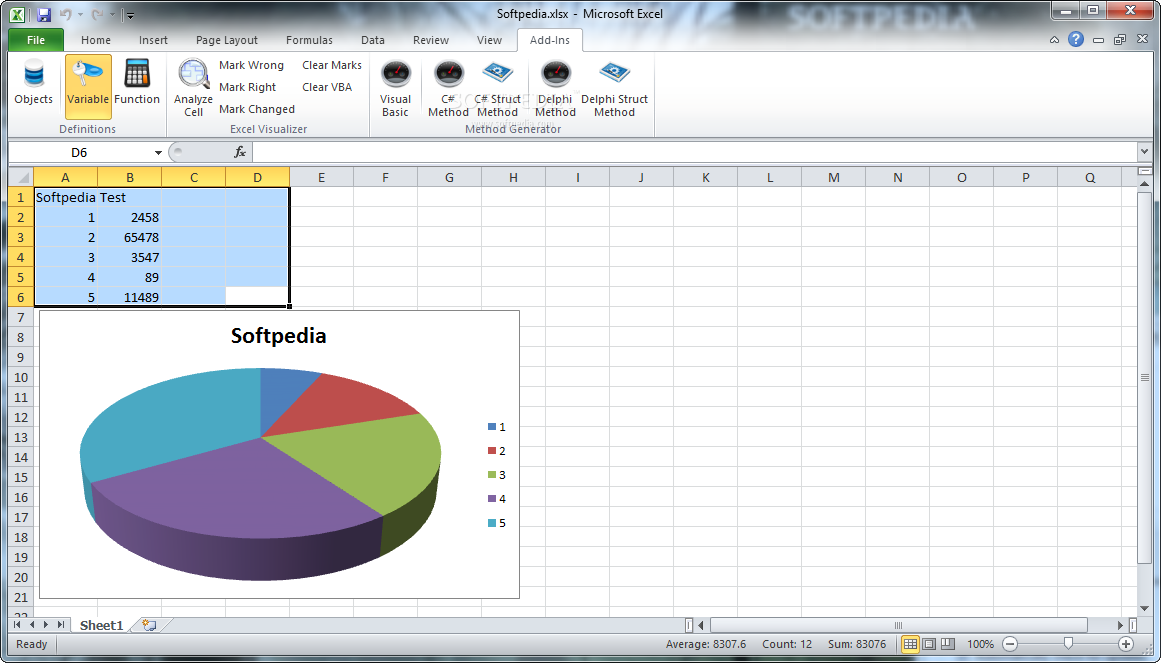Switch to the Home tab
The width and height of the screenshot is (1161, 663).
(96, 40)
